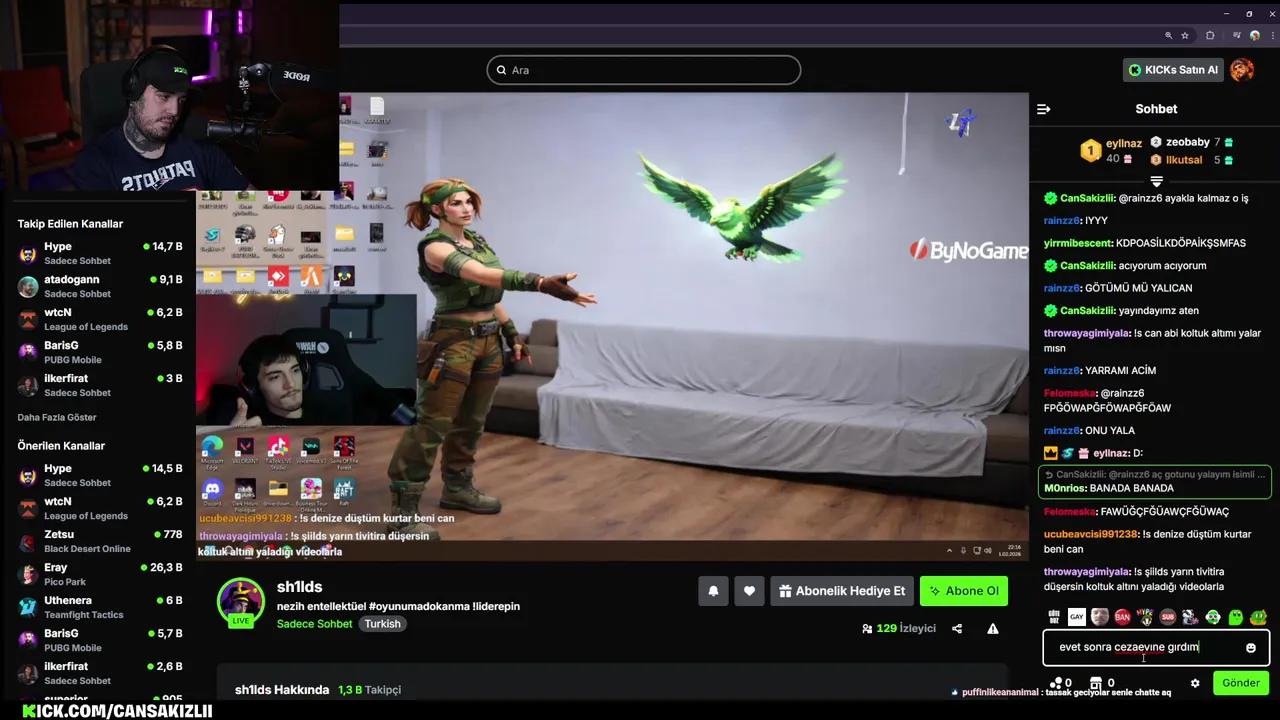Click the browser bookmark star icon
This screenshot has height=720, width=1280.
click(x=1185, y=35)
